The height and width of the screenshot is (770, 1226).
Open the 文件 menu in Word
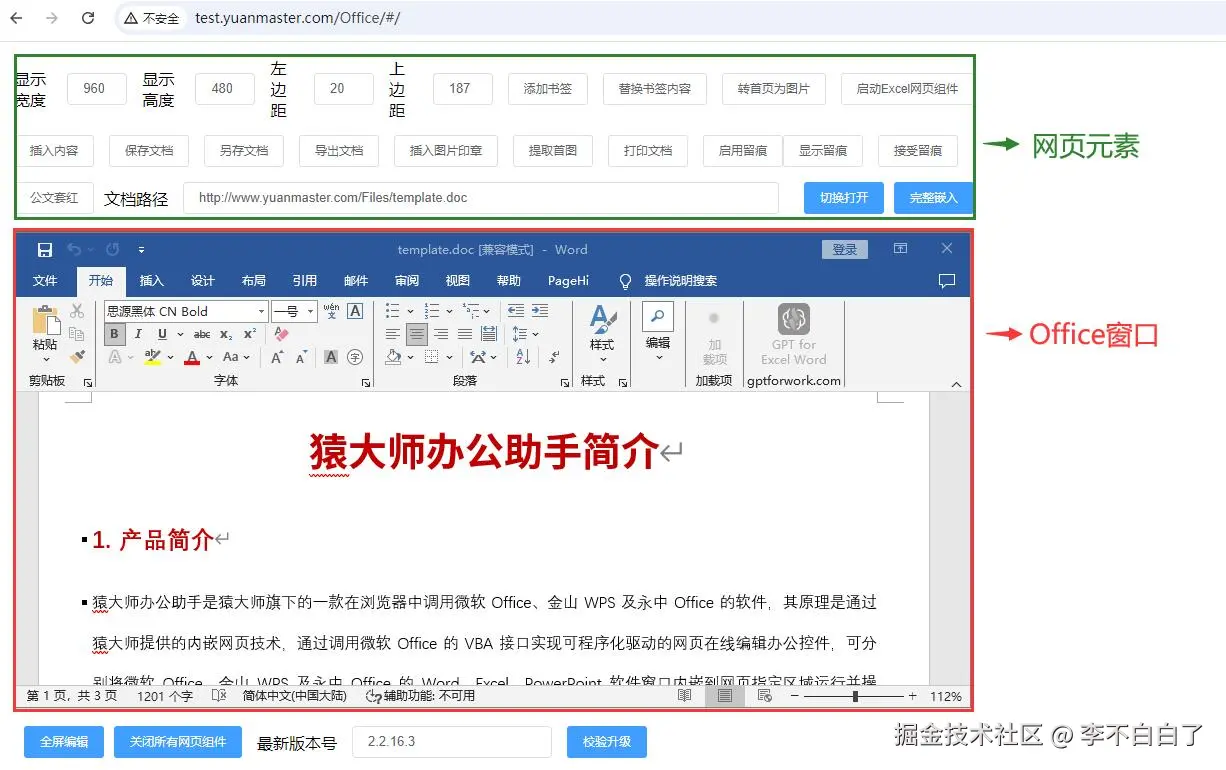tap(46, 281)
